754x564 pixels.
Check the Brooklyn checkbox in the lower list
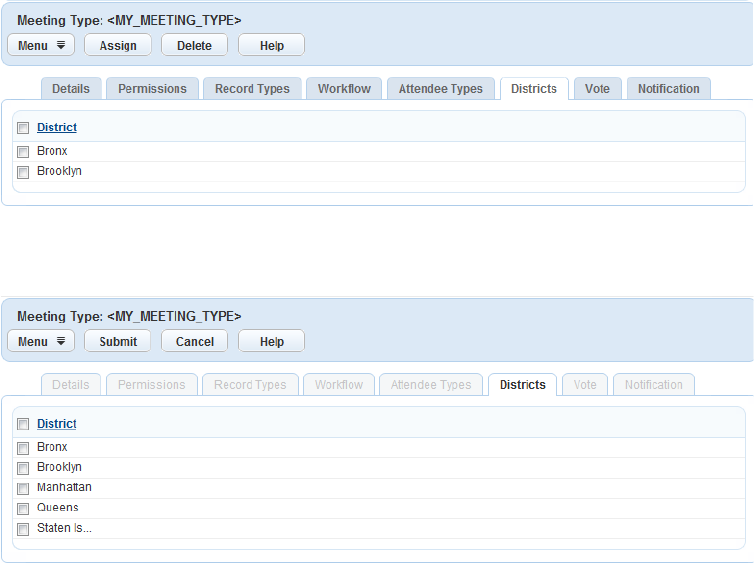[23, 468]
